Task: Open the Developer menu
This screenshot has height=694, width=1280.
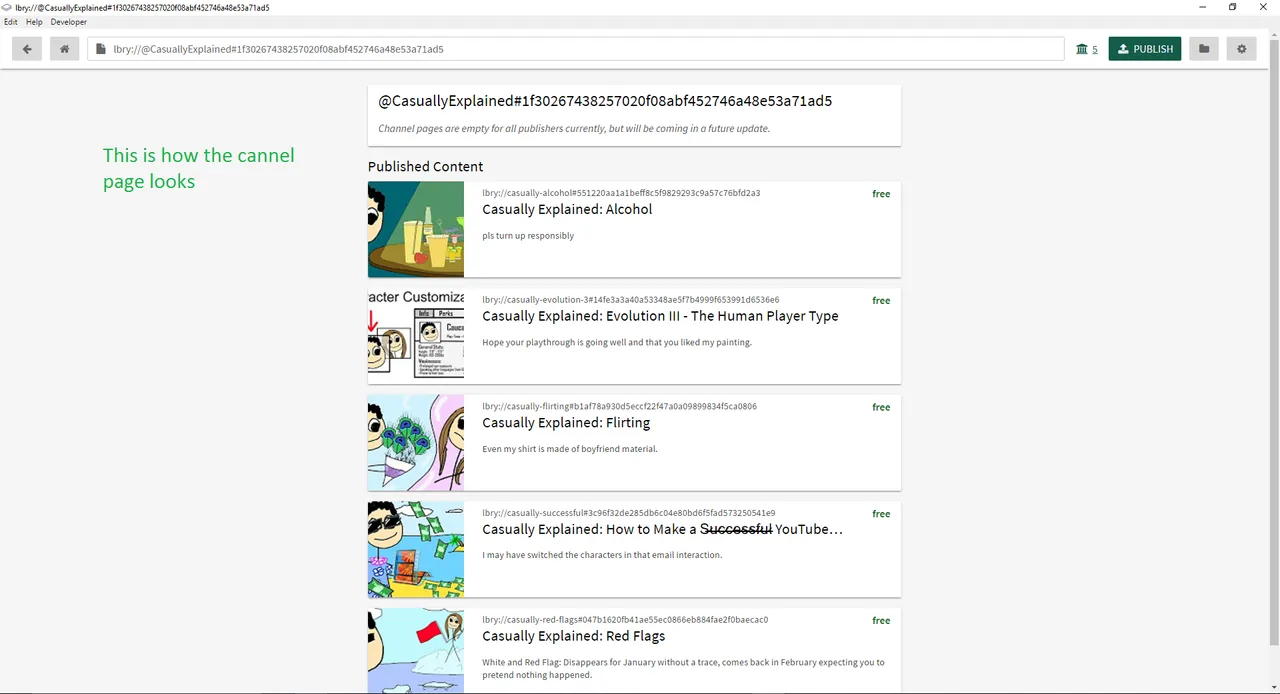Action: [x=69, y=22]
